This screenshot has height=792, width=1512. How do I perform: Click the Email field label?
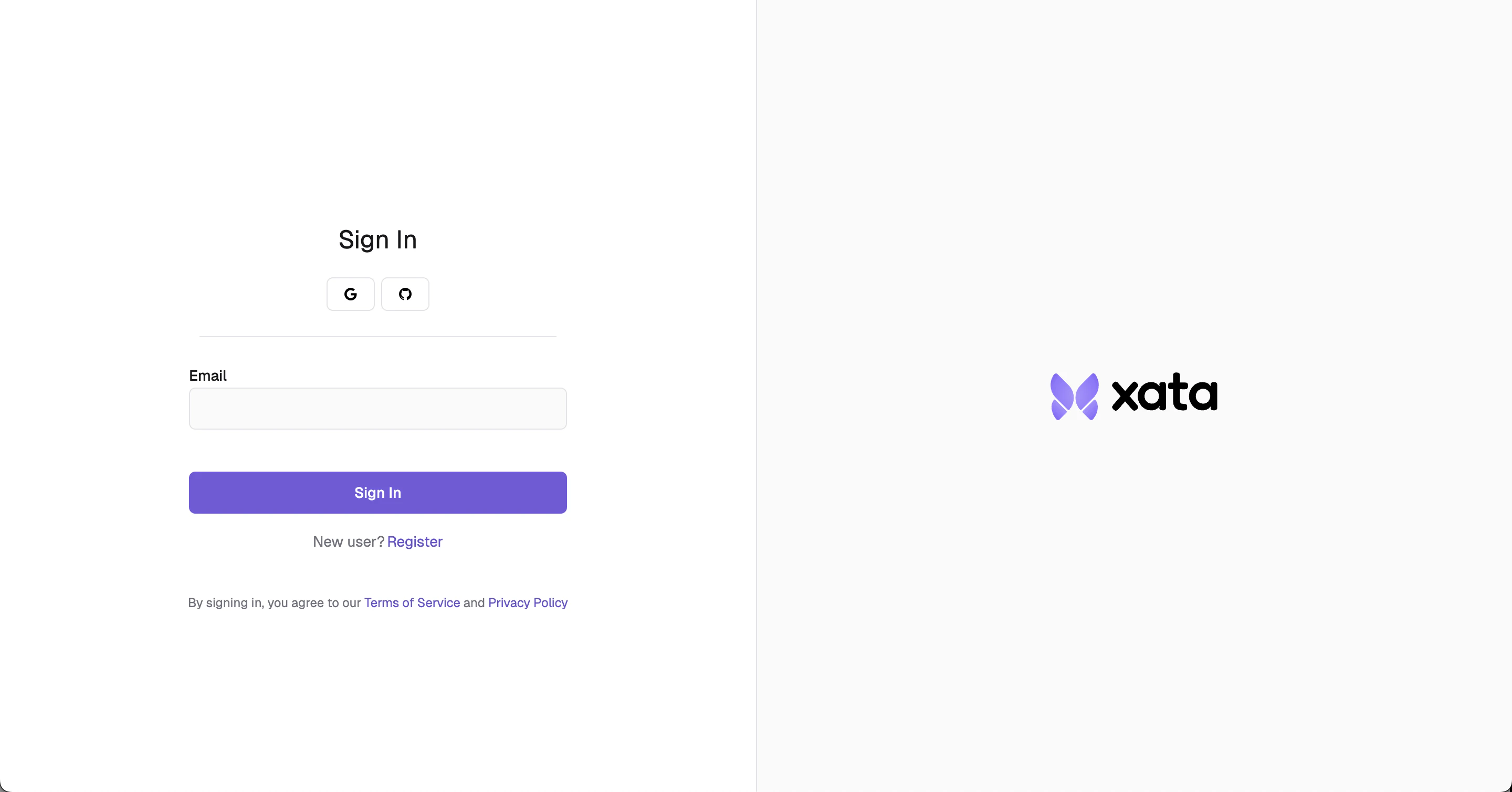[x=208, y=375]
